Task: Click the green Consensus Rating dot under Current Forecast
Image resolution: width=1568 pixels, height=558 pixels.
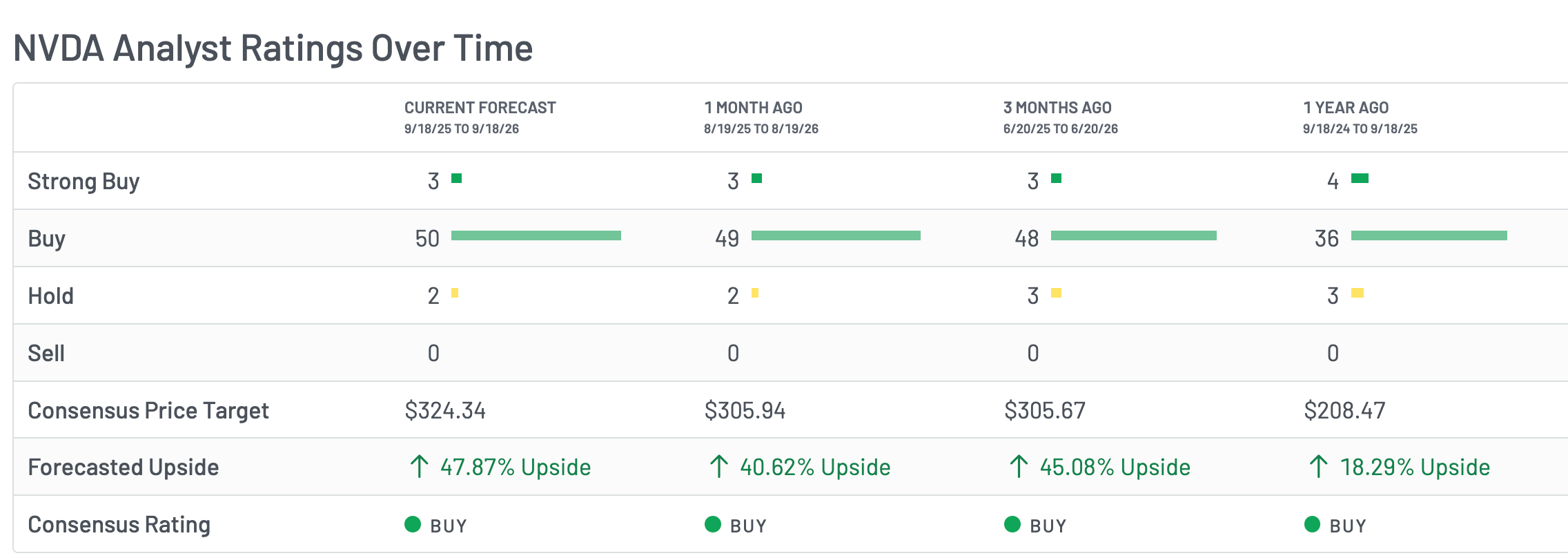Action: 413,524
